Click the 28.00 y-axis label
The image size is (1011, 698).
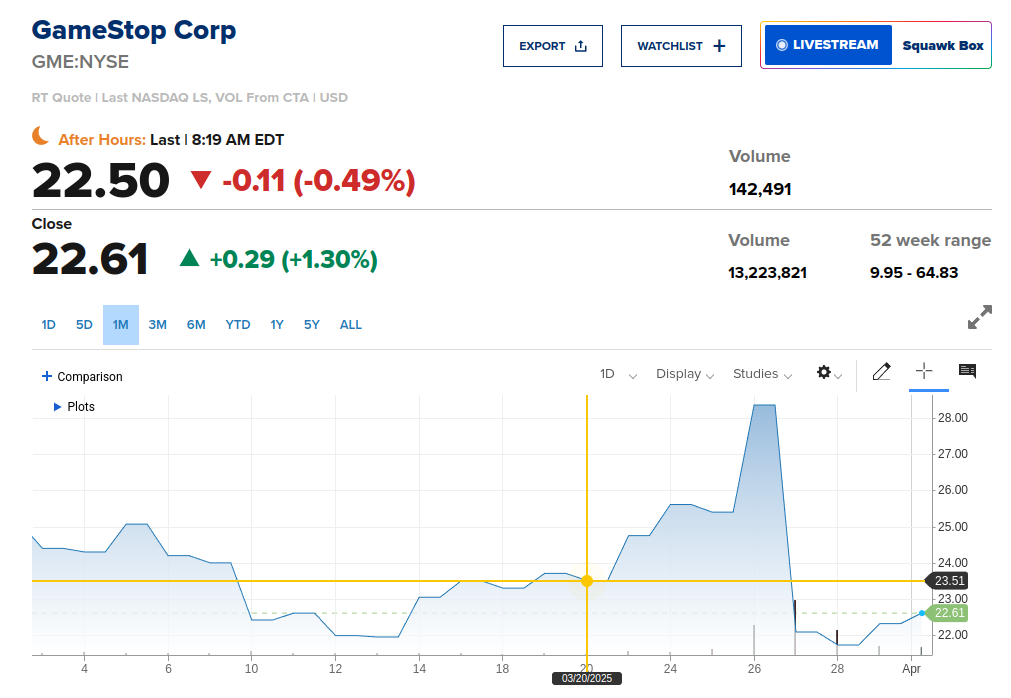coord(952,418)
